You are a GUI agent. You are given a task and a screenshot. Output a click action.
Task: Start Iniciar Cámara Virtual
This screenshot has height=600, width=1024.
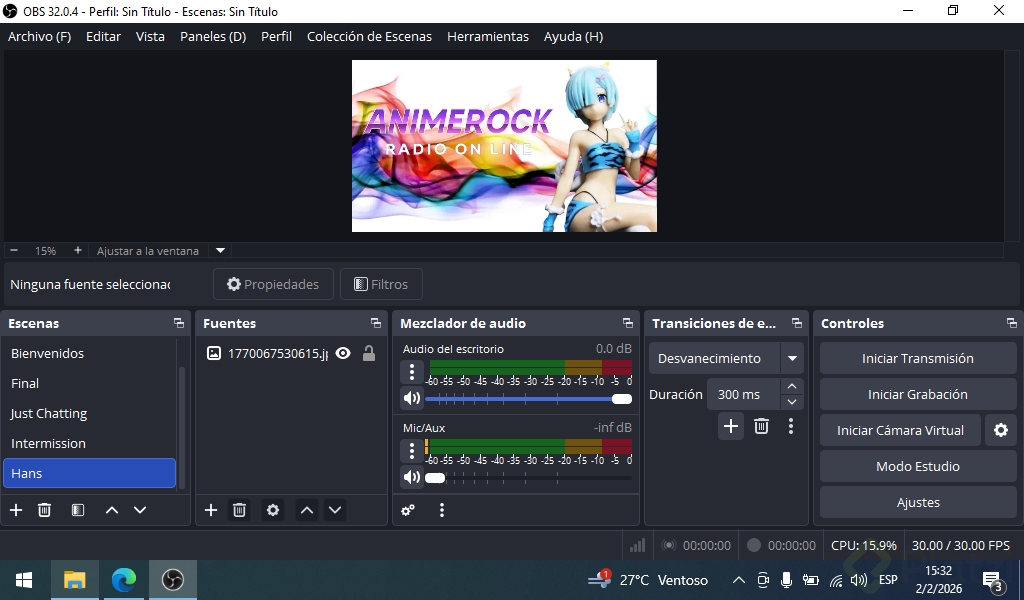click(x=900, y=430)
